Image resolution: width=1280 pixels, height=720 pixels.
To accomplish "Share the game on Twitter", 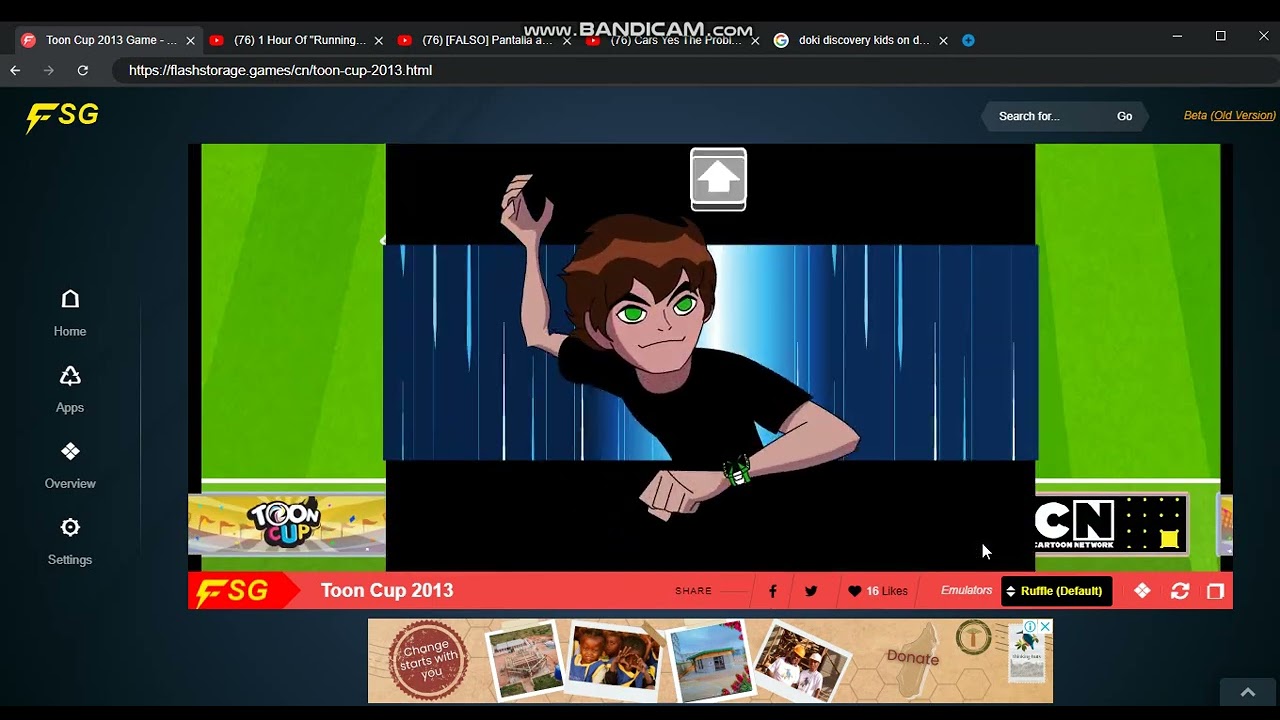I will (x=811, y=591).
